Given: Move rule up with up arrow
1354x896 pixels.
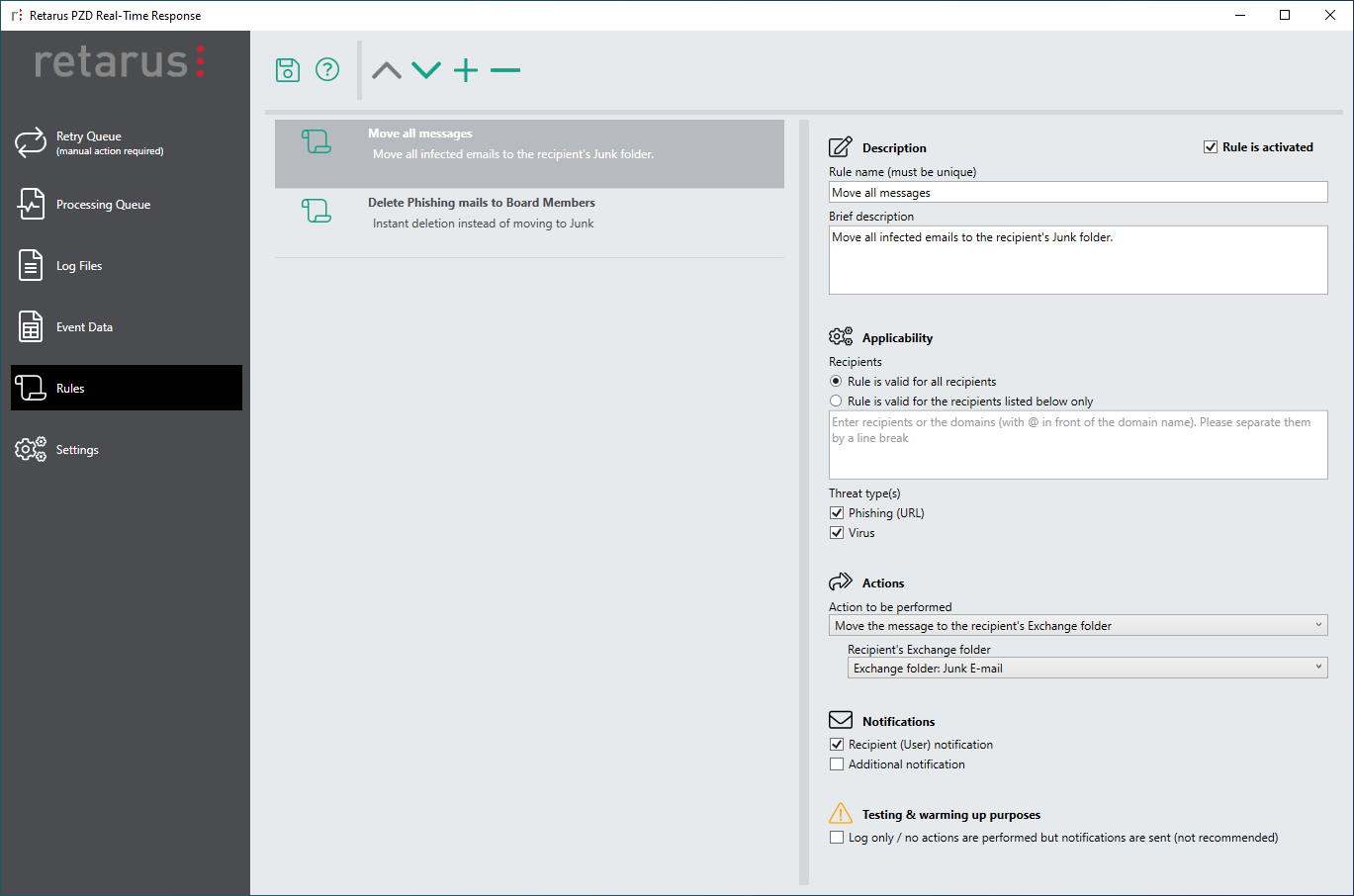Looking at the screenshot, I should coord(387,70).
